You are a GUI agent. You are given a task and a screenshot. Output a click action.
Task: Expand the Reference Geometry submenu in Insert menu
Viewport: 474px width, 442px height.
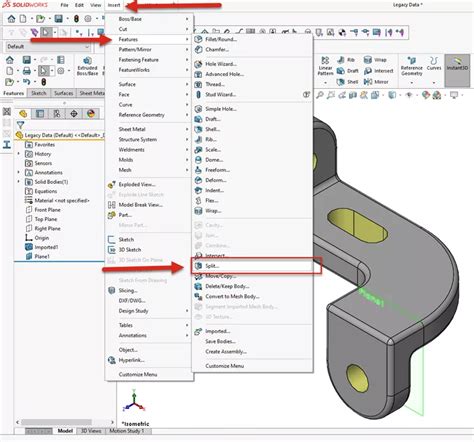point(149,115)
